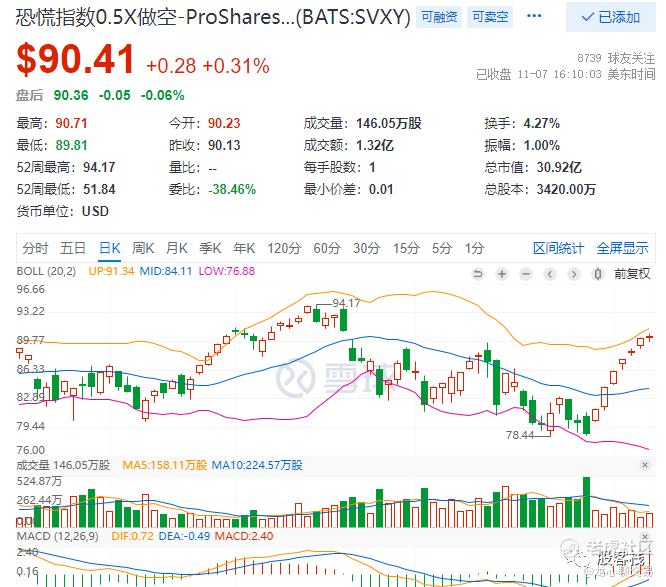Select the 周K weekly candlestick tab

pos(143,248)
